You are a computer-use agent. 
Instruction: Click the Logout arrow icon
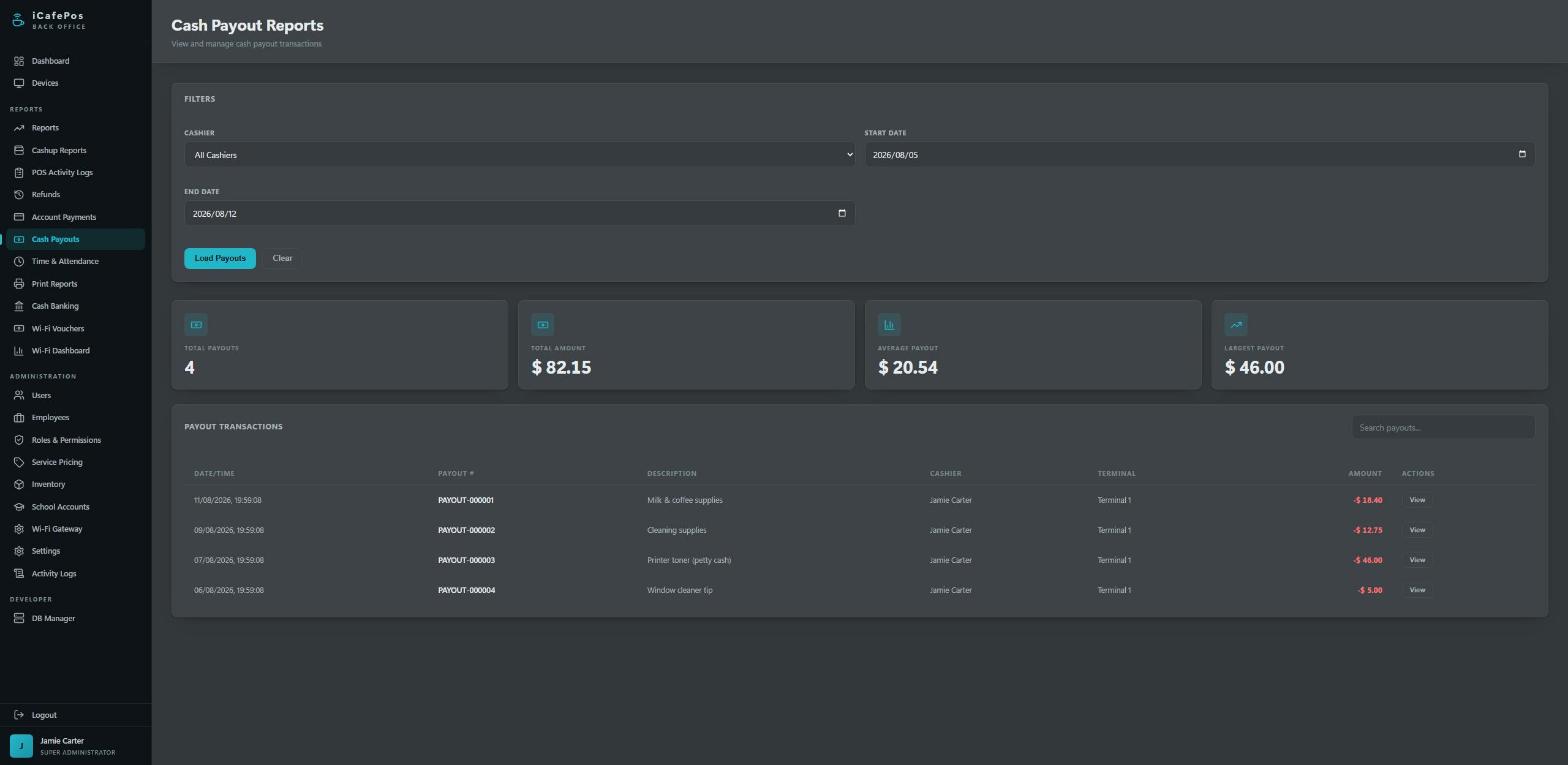tap(19, 715)
